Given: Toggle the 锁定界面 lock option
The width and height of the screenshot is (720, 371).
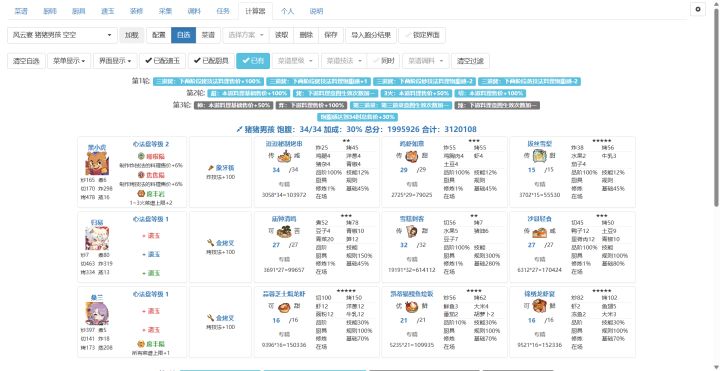Looking at the screenshot, I should 422,35.
